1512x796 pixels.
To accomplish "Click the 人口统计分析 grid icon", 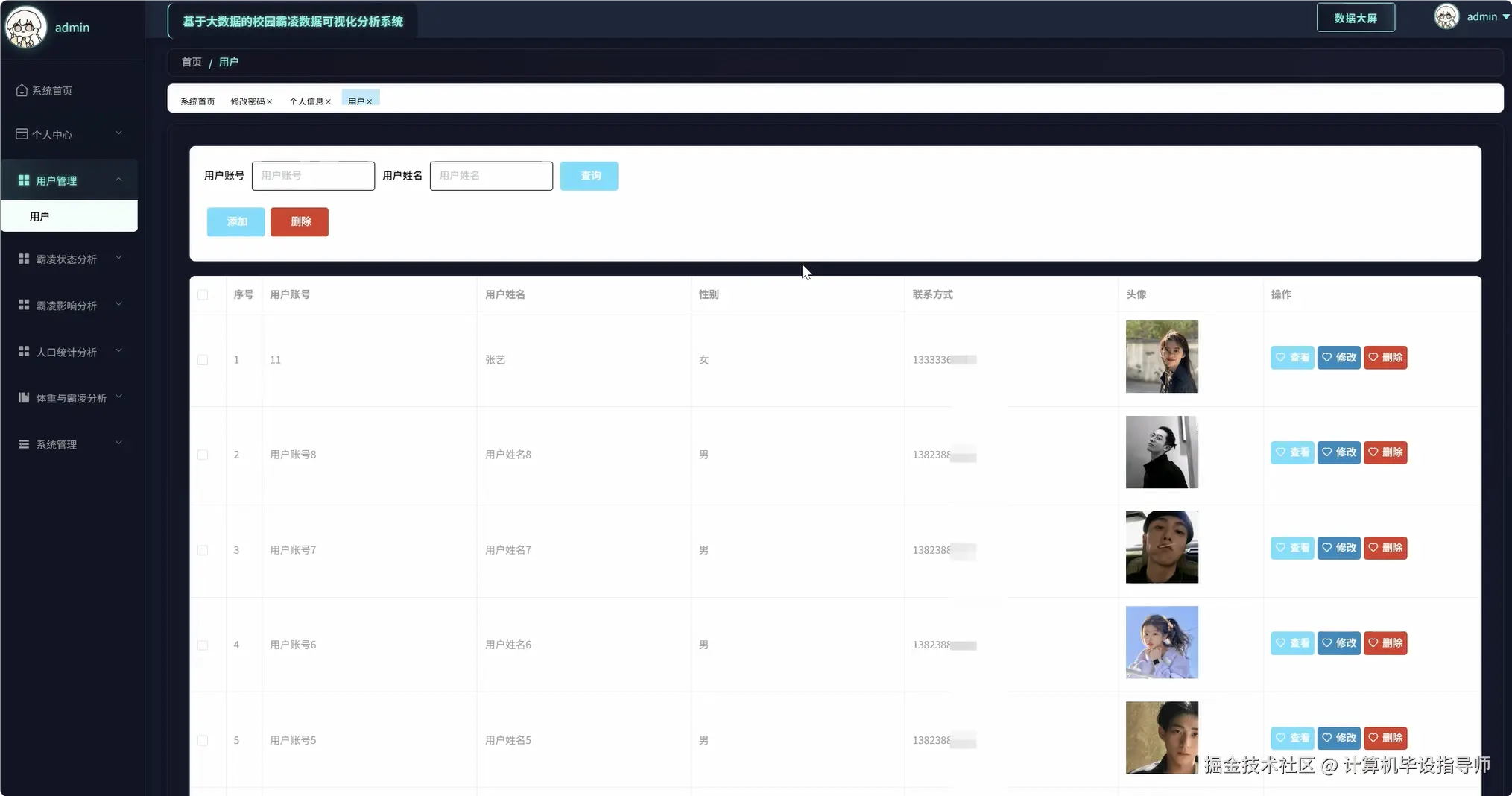I will pyautogui.click(x=24, y=351).
